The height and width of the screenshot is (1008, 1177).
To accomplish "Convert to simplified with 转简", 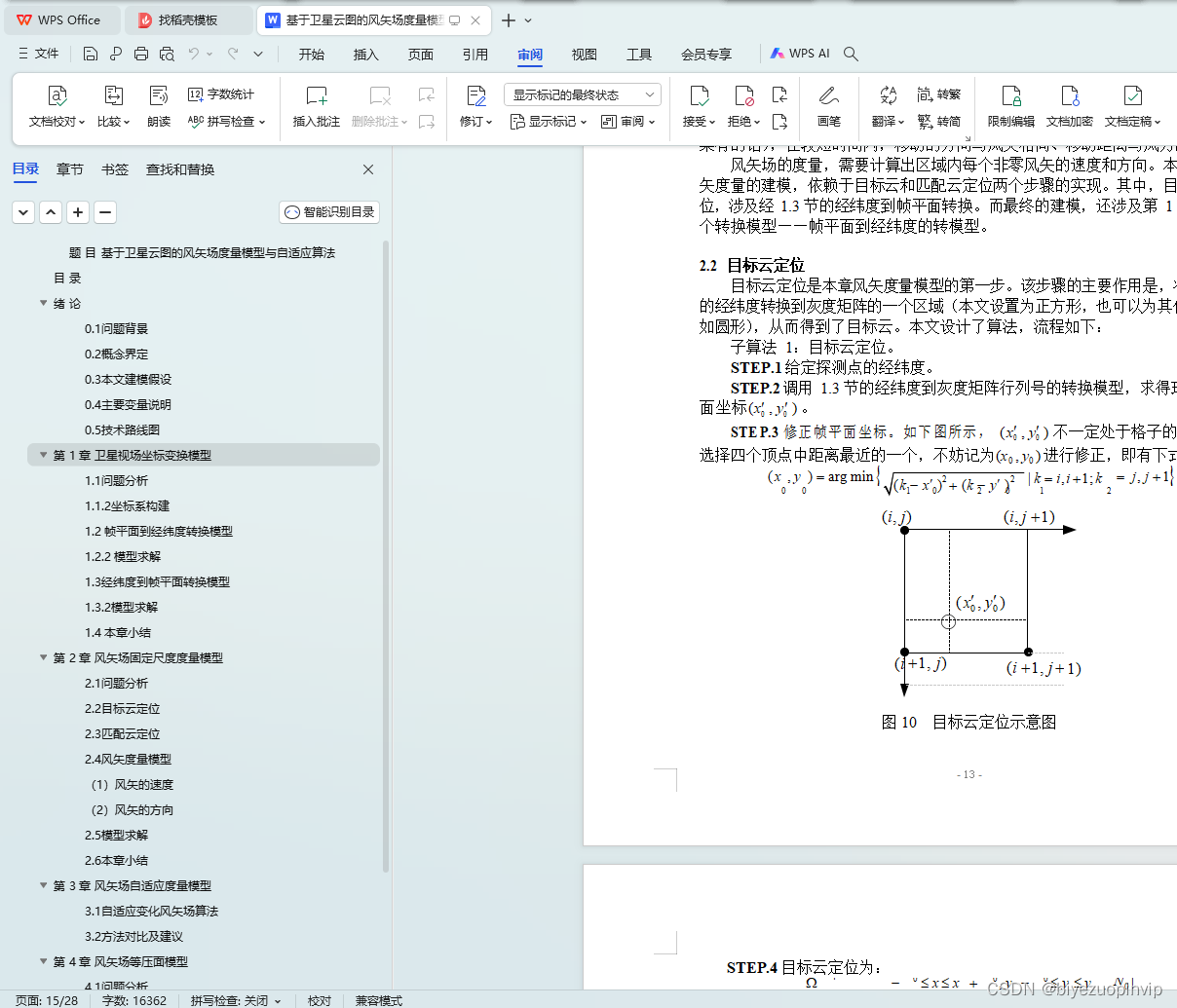I will click(939, 122).
